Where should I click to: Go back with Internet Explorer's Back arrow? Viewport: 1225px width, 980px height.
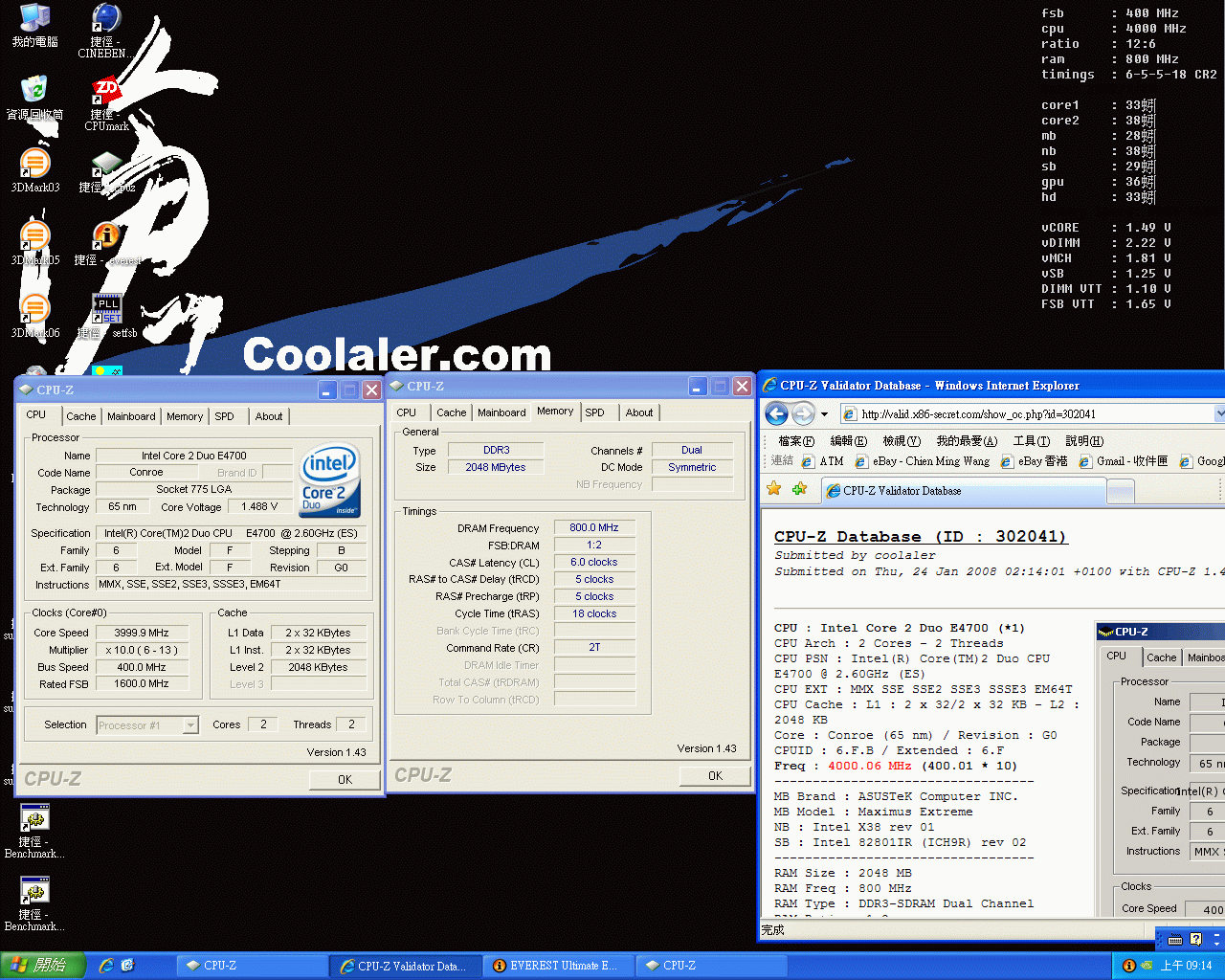pyautogui.click(x=777, y=413)
